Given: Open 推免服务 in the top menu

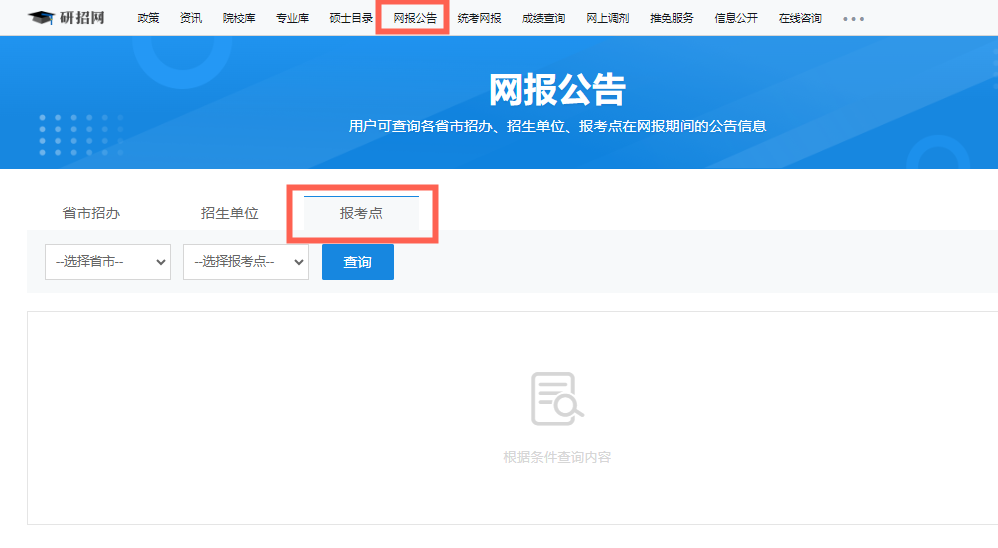Looking at the screenshot, I should [x=671, y=18].
